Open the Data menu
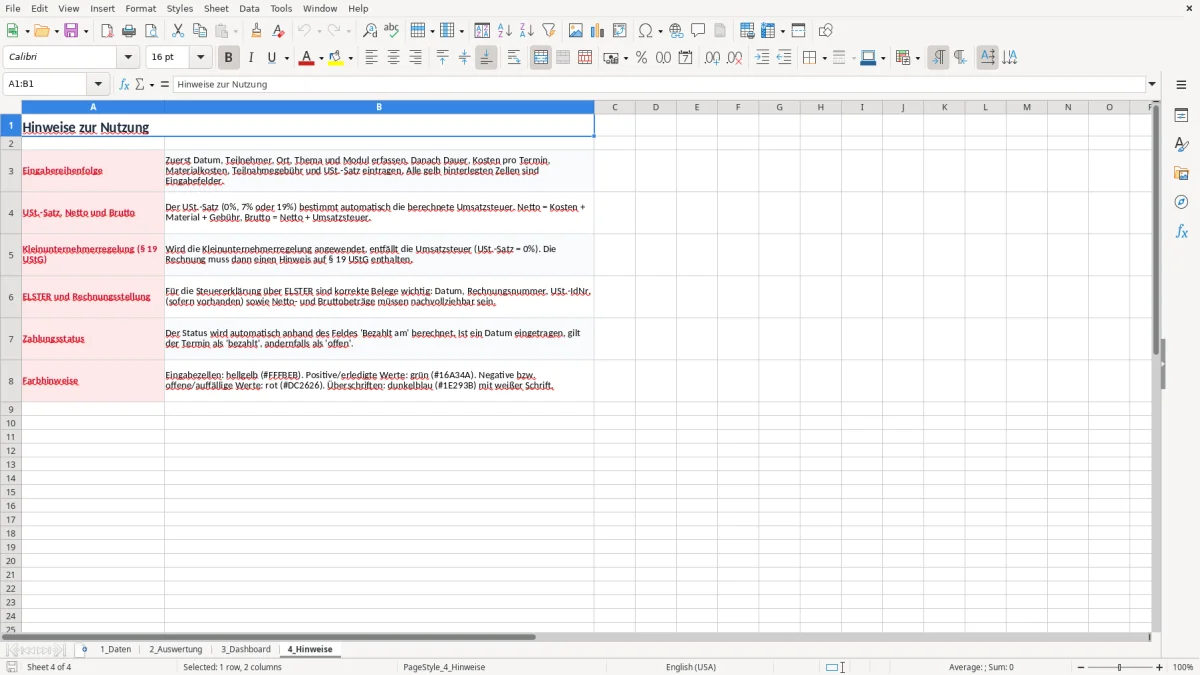The height and width of the screenshot is (675, 1200). pos(249,8)
